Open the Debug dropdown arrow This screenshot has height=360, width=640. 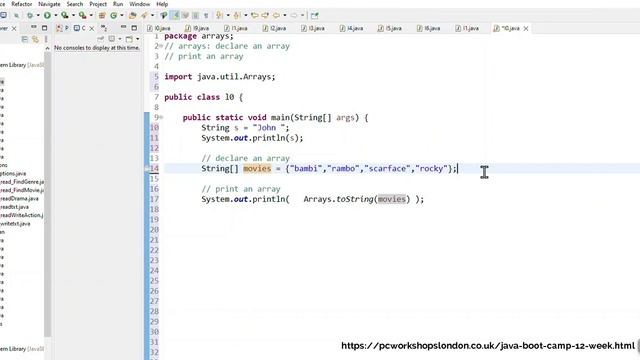[38, 16]
